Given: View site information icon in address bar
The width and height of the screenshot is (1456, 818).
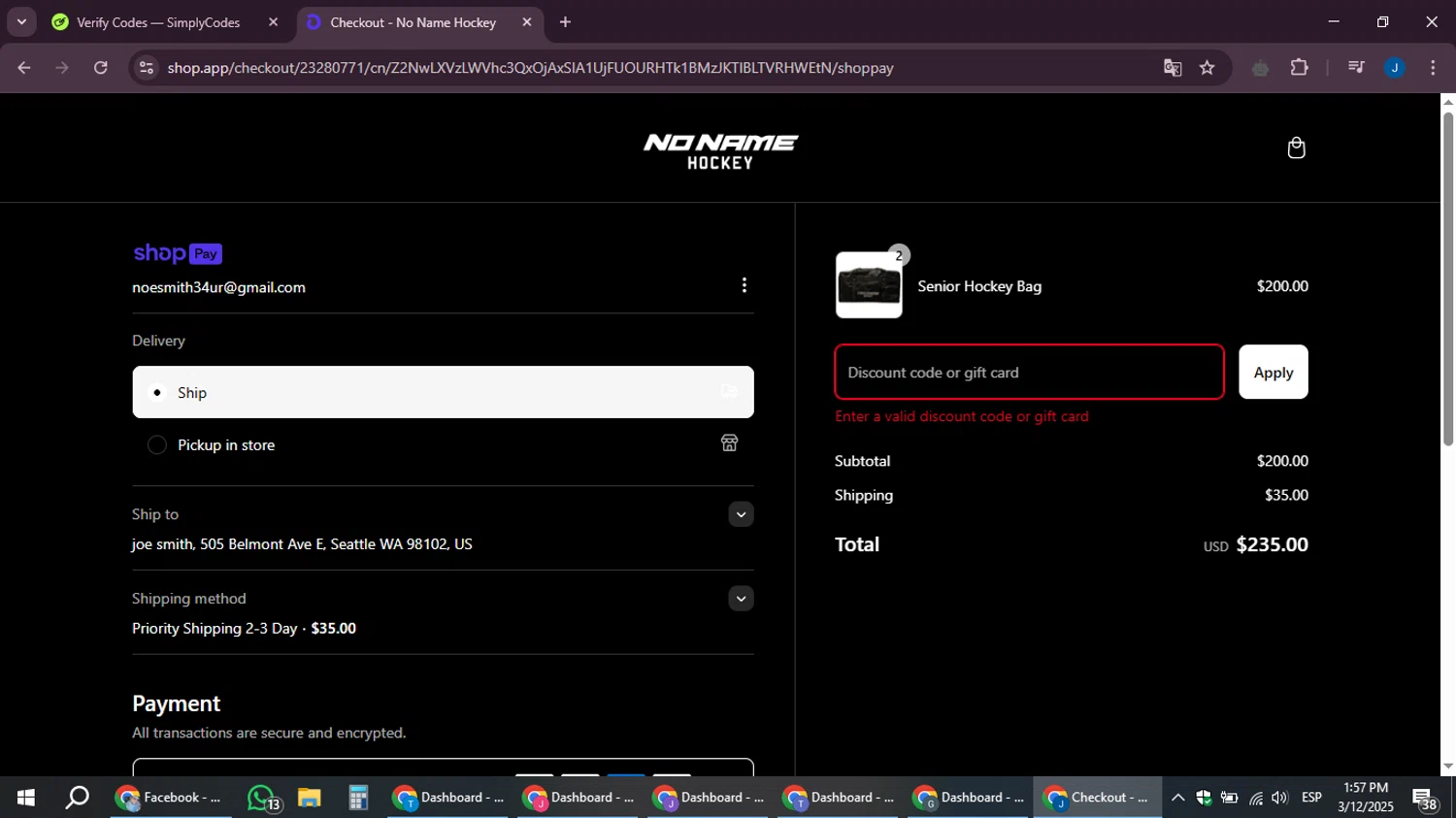Looking at the screenshot, I should pyautogui.click(x=147, y=68).
